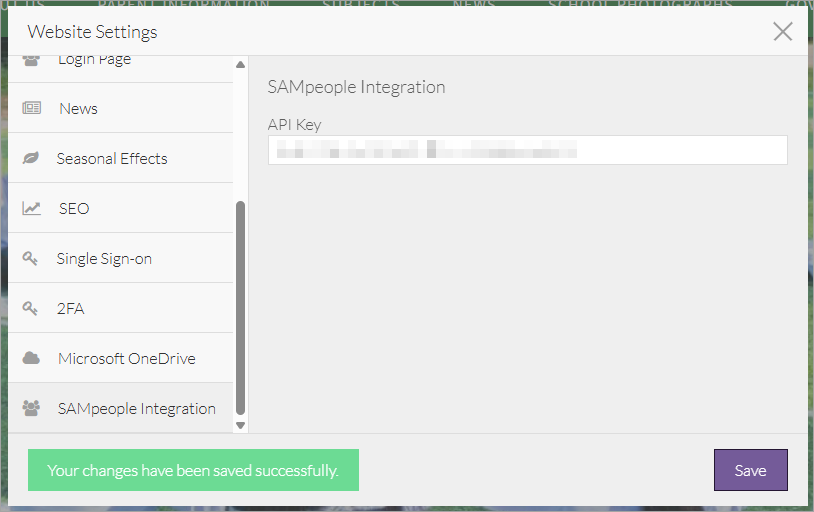
Task: Click the green saved successfully notification
Action: click(x=193, y=470)
